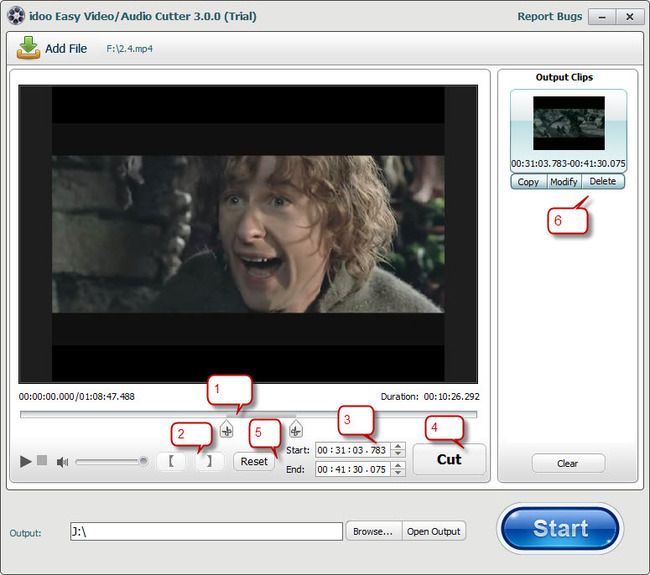Set the start mark with left bracket
Image resolution: width=650 pixels, height=575 pixels.
tap(172, 461)
